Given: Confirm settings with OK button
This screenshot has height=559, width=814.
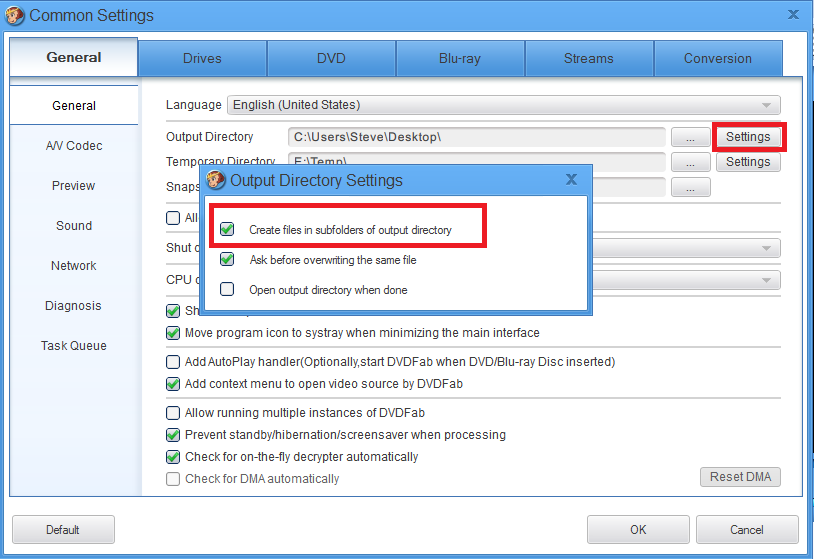Looking at the screenshot, I should 639,529.
